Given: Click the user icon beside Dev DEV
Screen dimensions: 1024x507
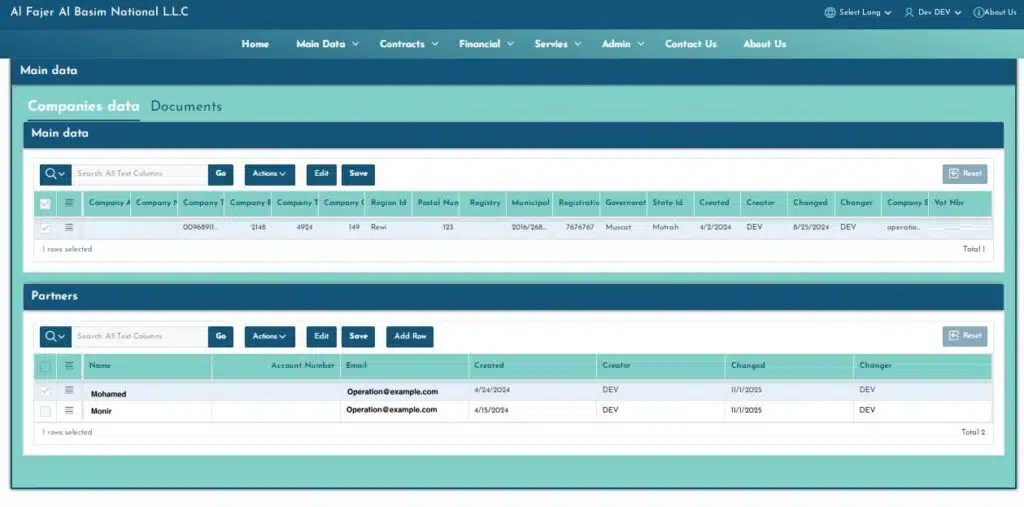Looking at the screenshot, I should [x=909, y=12].
